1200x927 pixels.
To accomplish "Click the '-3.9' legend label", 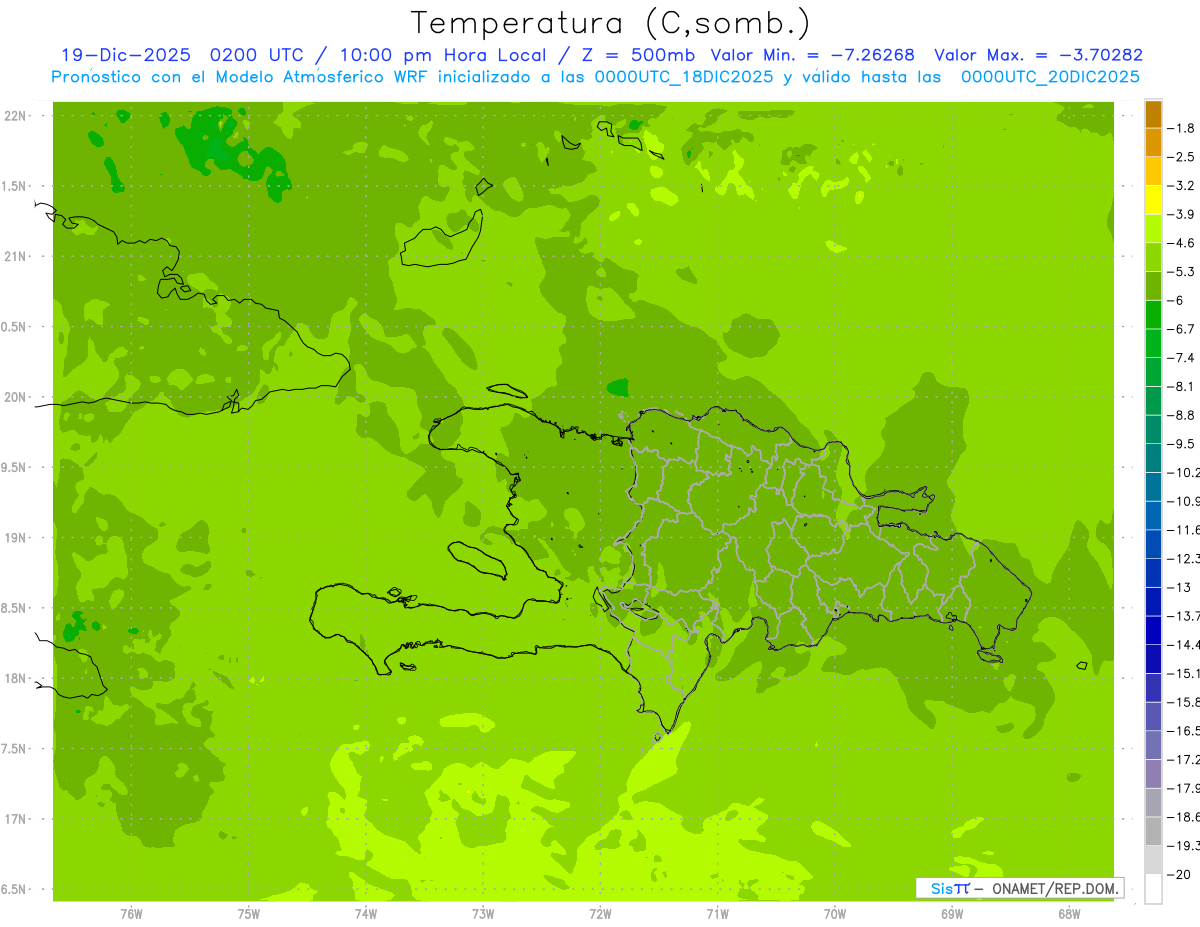I will coord(1181,214).
